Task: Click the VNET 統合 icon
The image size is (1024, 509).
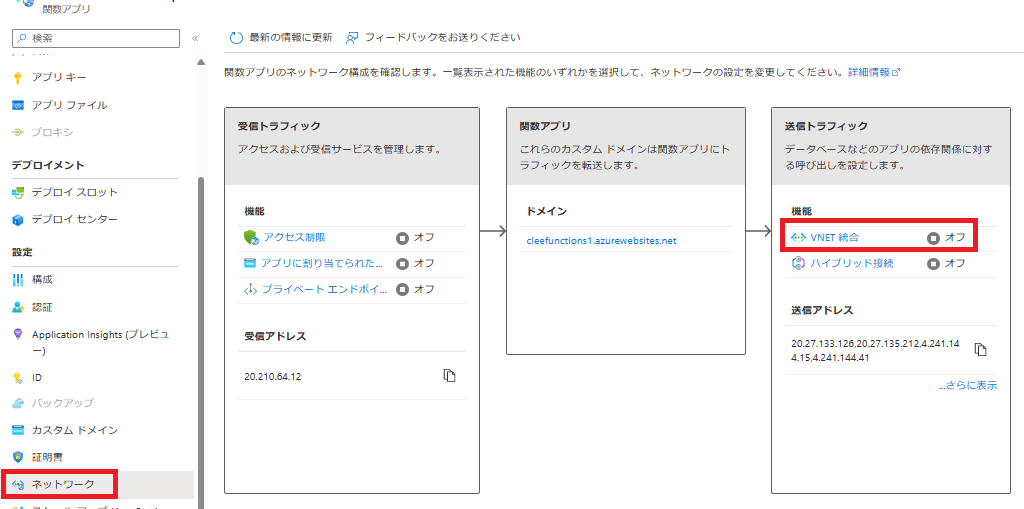Action: coord(798,238)
